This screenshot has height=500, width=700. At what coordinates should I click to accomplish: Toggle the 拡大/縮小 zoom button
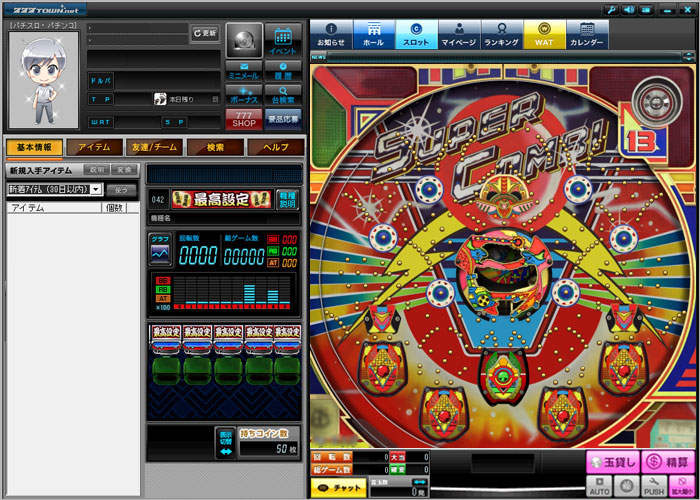click(682, 486)
